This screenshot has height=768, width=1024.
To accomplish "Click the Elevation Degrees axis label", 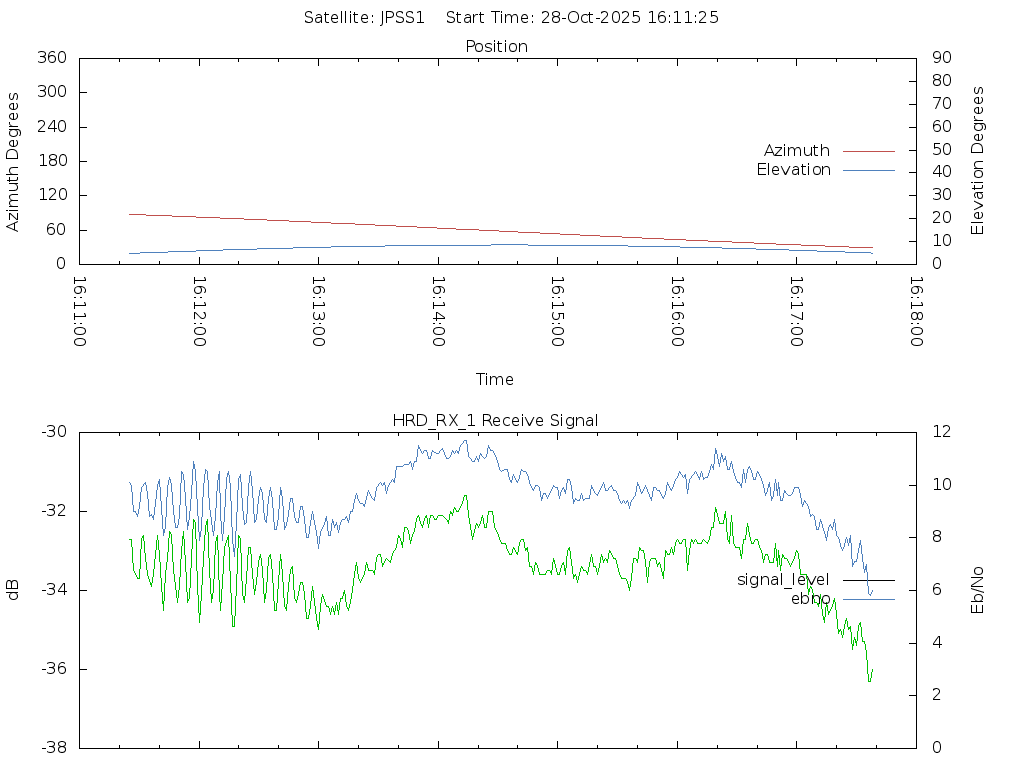I will 978,161.
